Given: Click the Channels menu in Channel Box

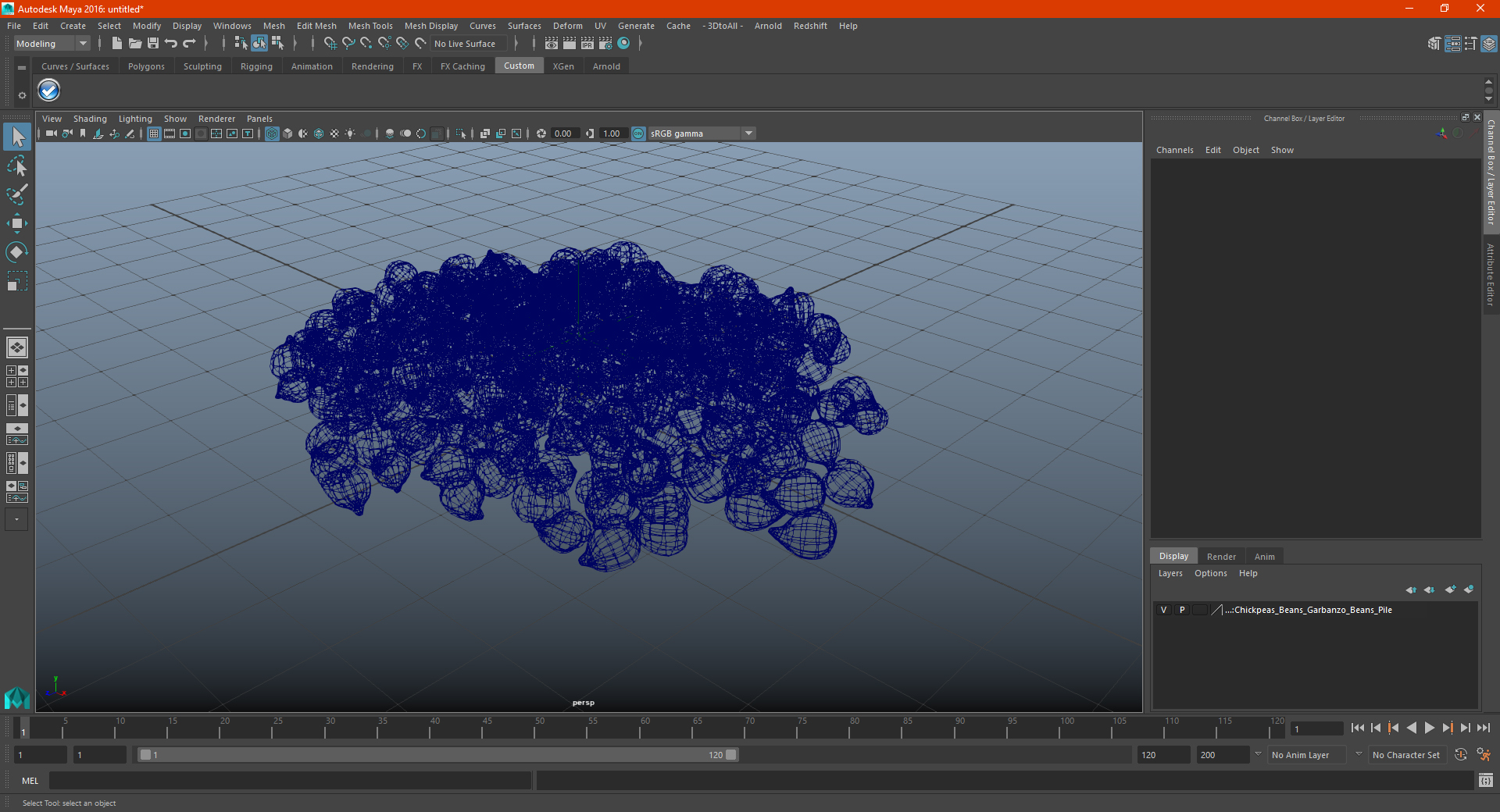Looking at the screenshot, I should click(x=1174, y=150).
